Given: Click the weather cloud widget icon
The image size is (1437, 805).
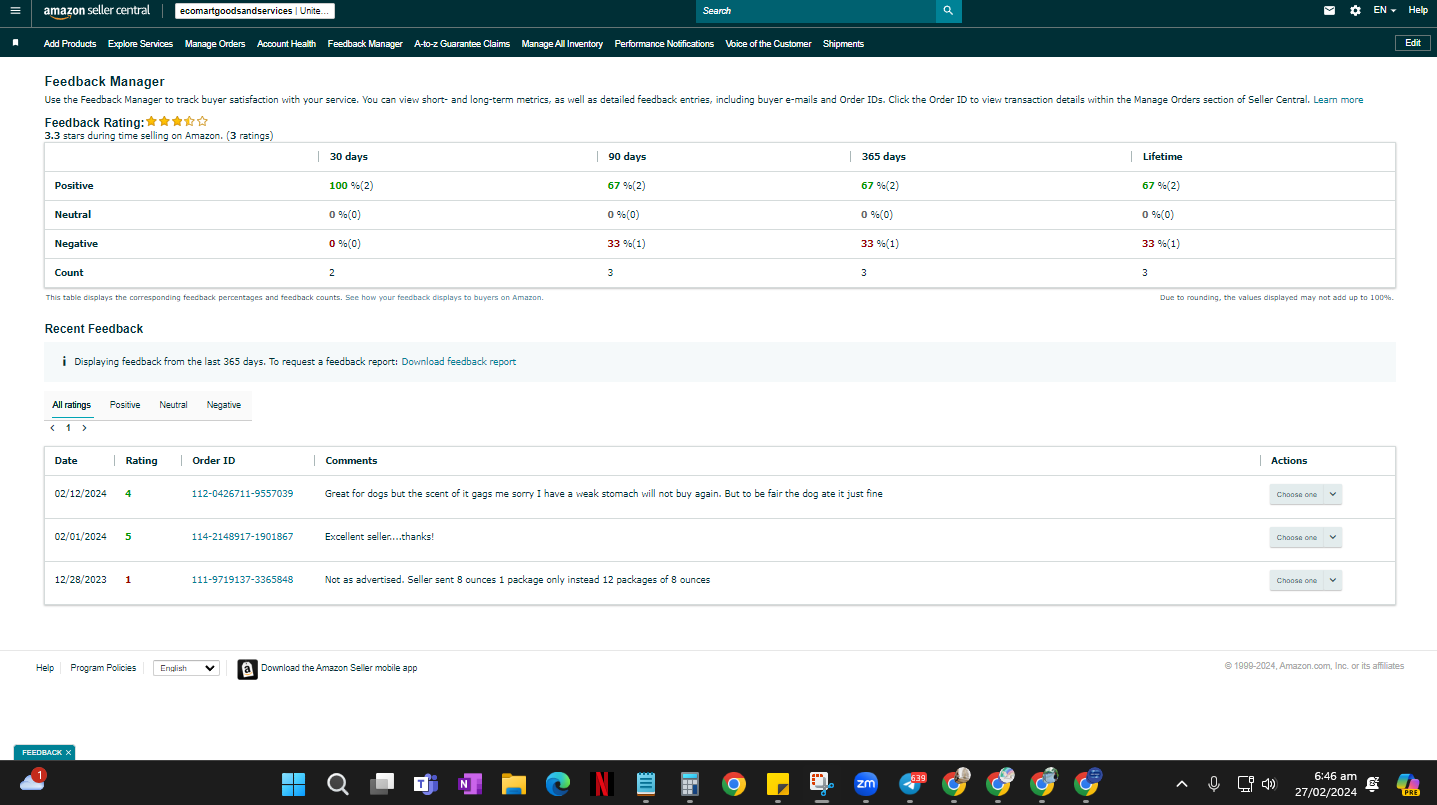Looking at the screenshot, I should click(x=32, y=782).
